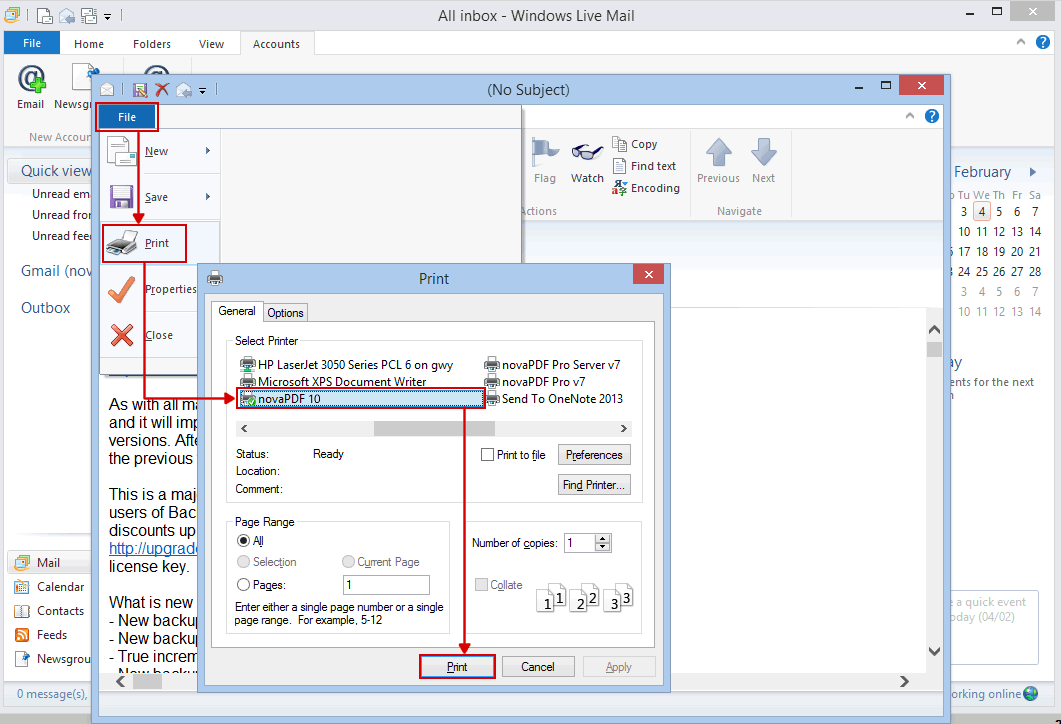The width and height of the screenshot is (1061, 724).
Task: Choose Print from the File menu
Action: [x=144, y=243]
